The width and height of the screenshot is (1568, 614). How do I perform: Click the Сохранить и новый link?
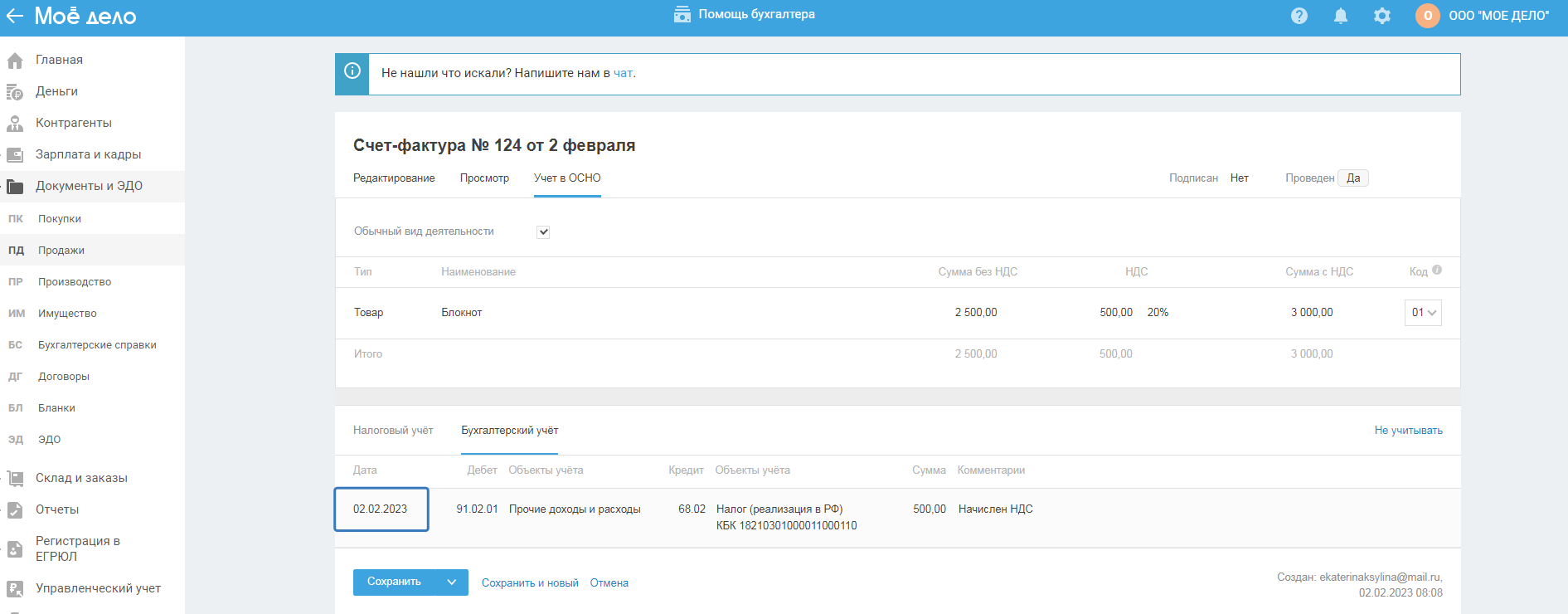click(530, 583)
